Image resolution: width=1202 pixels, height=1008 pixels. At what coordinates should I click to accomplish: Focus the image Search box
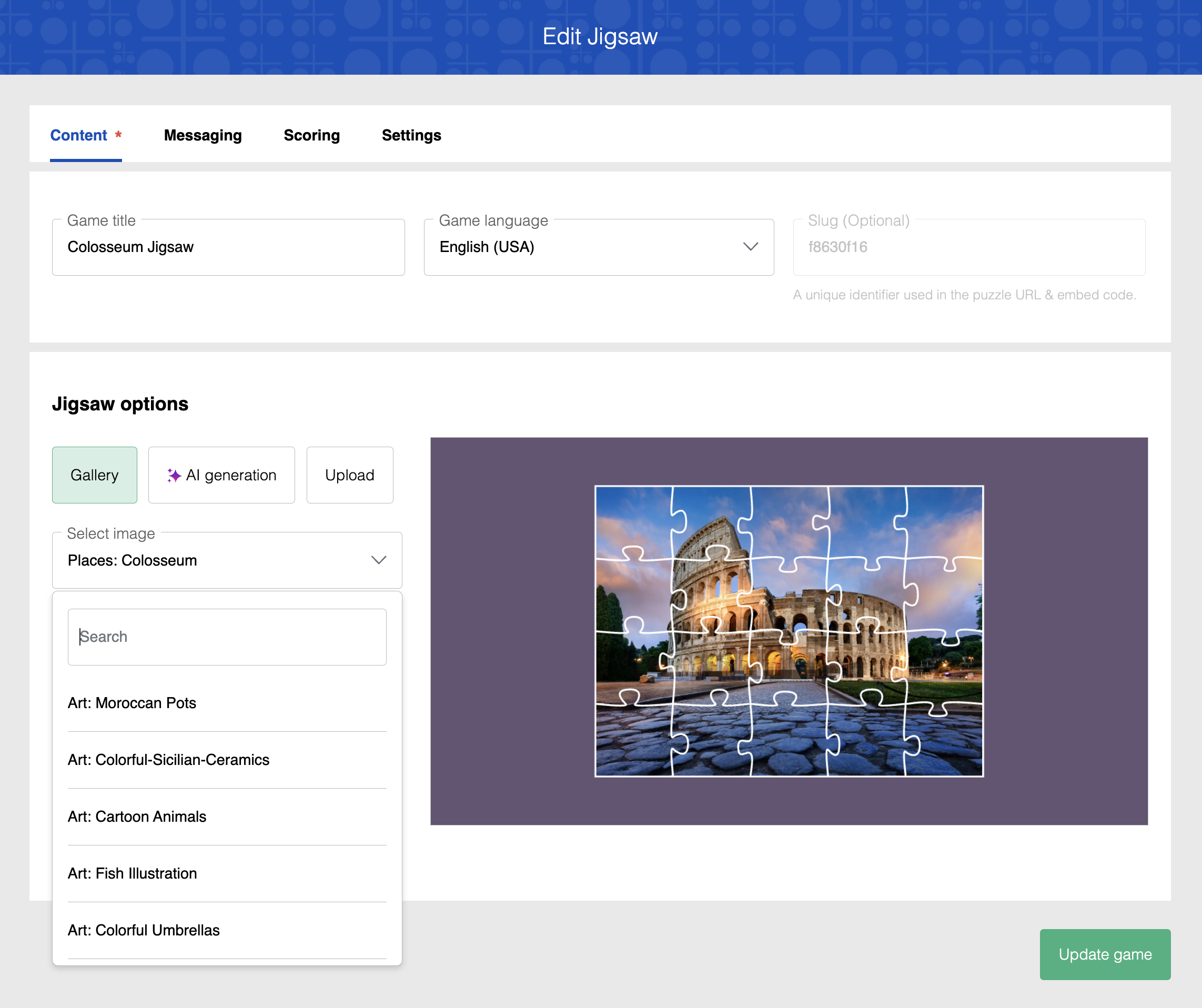(x=227, y=637)
